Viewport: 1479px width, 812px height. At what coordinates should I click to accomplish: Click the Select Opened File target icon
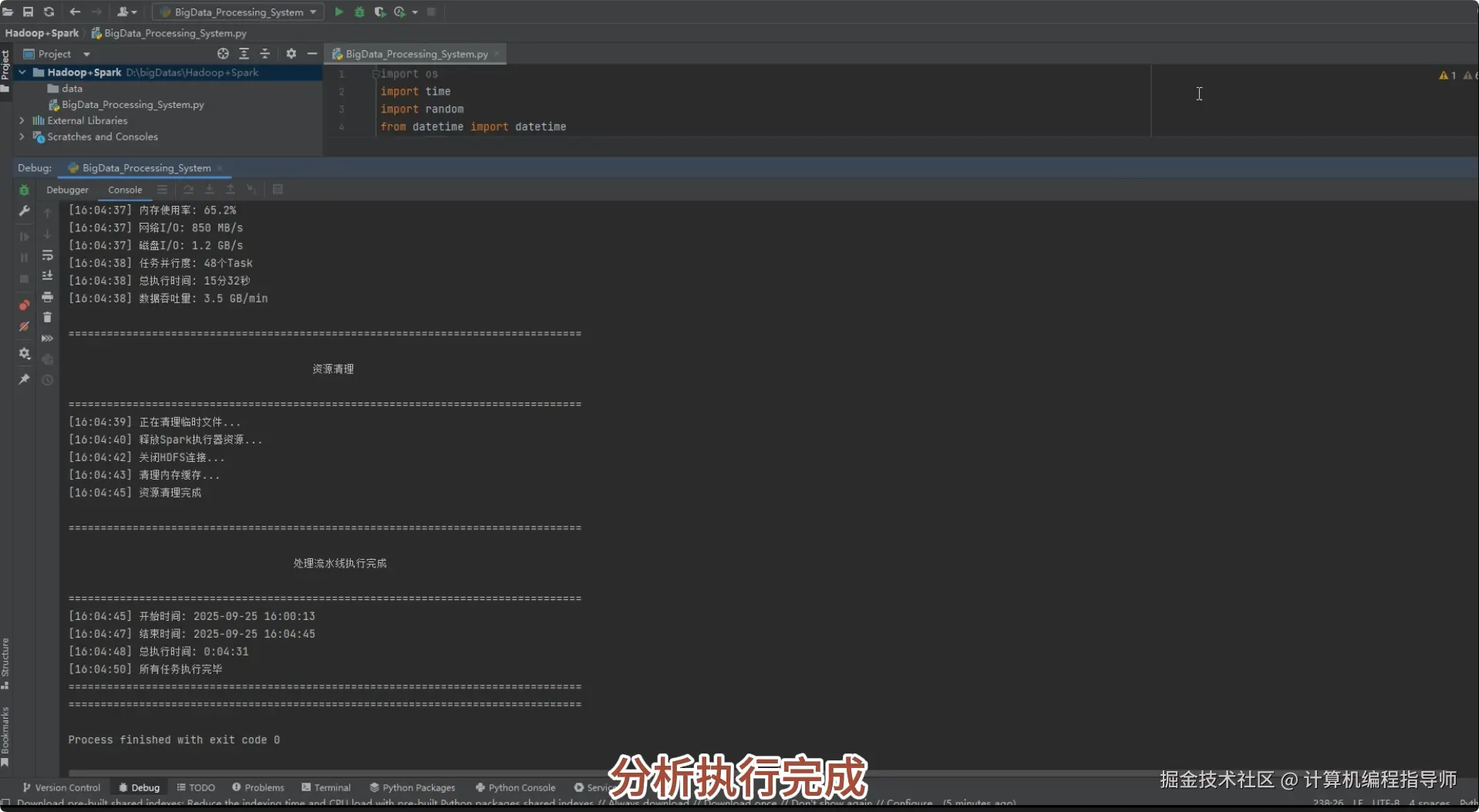[x=223, y=53]
